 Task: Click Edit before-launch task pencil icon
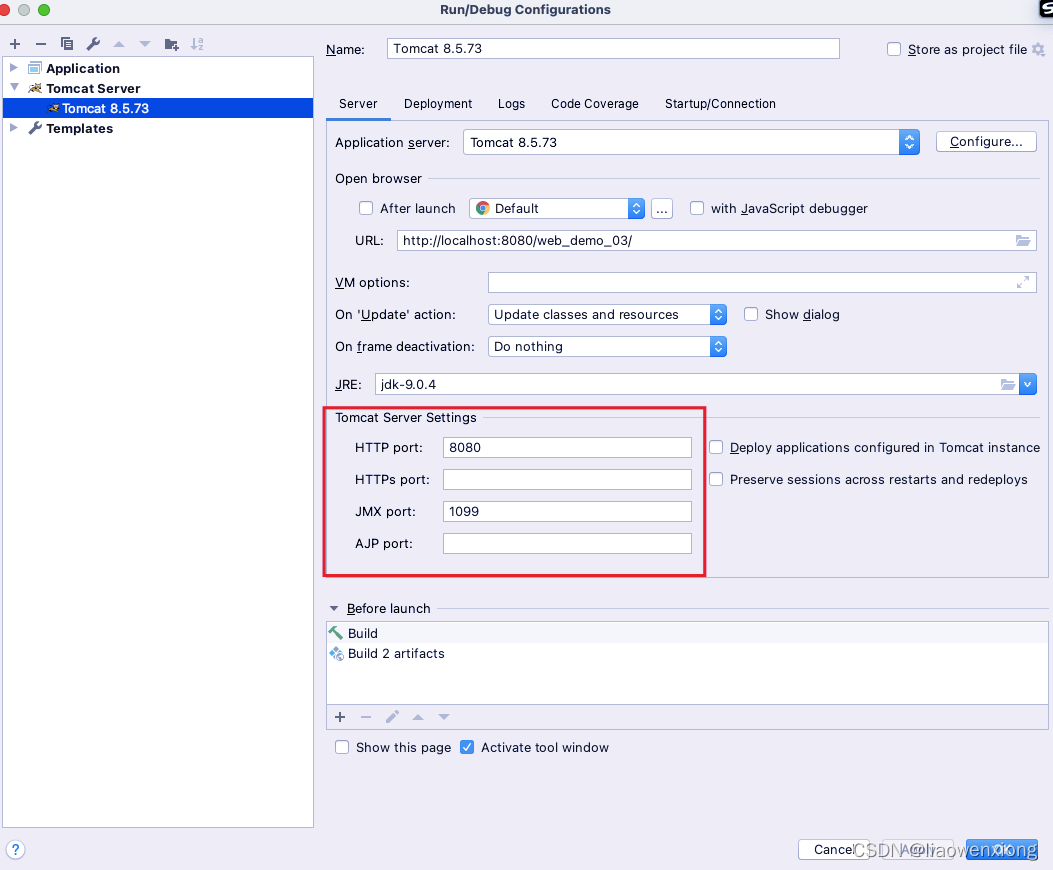coord(392,717)
